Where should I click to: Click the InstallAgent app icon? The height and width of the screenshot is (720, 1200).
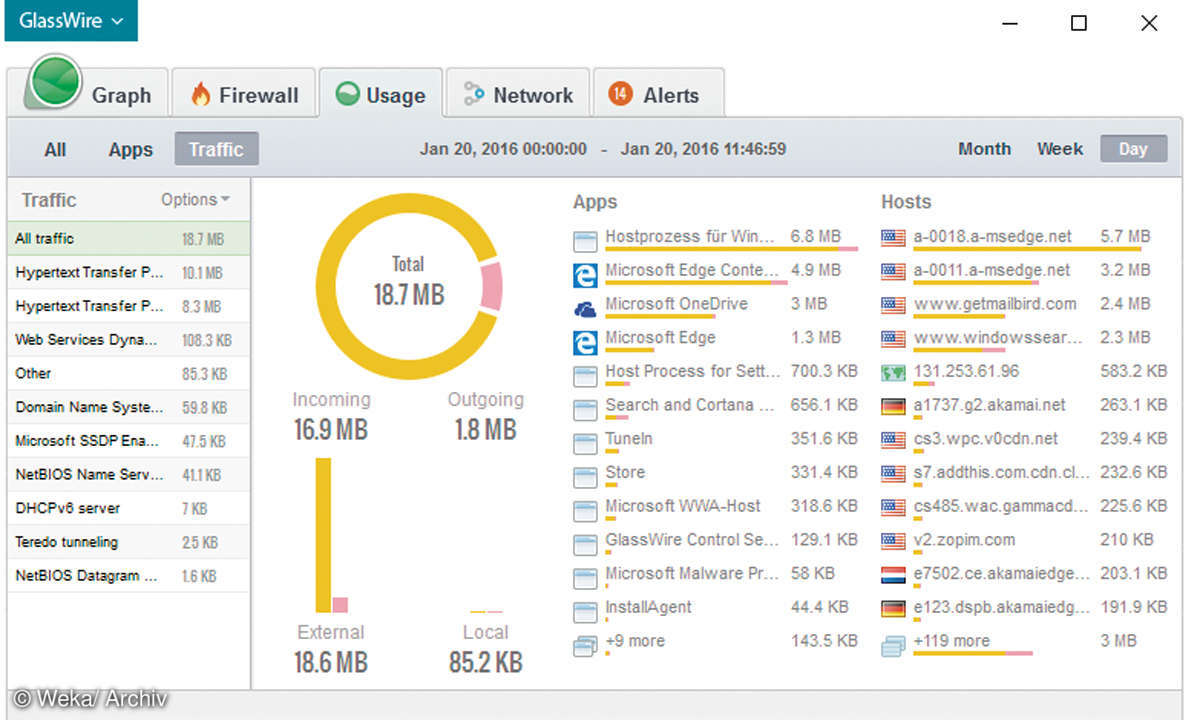click(x=585, y=612)
